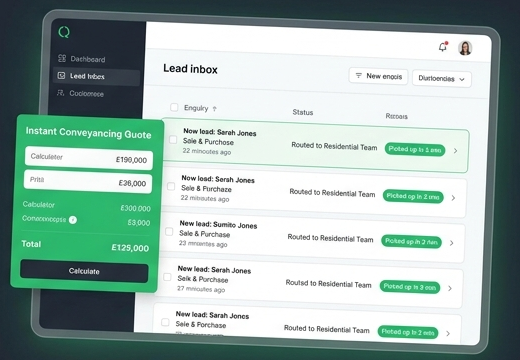Click the Calculate button
The image size is (520, 360).
(84, 271)
